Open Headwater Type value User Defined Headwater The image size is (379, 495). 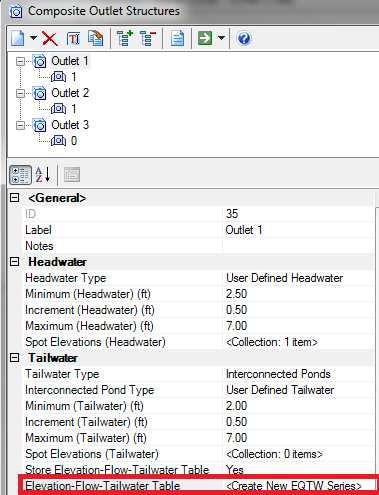coord(298,278)
